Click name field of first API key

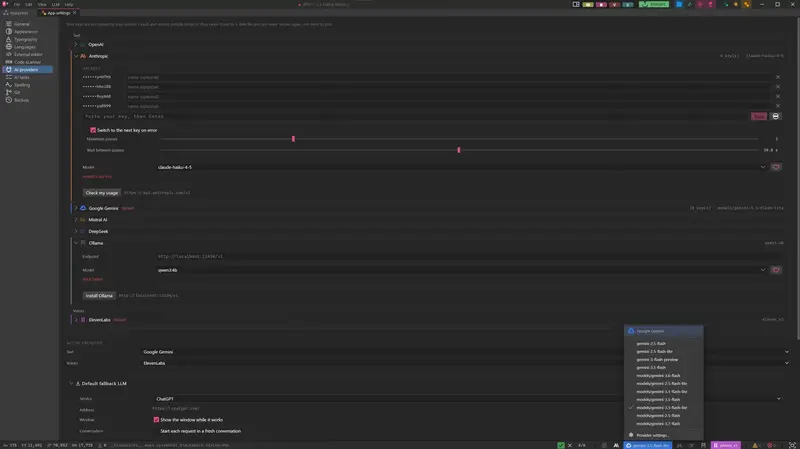point(448,78)
